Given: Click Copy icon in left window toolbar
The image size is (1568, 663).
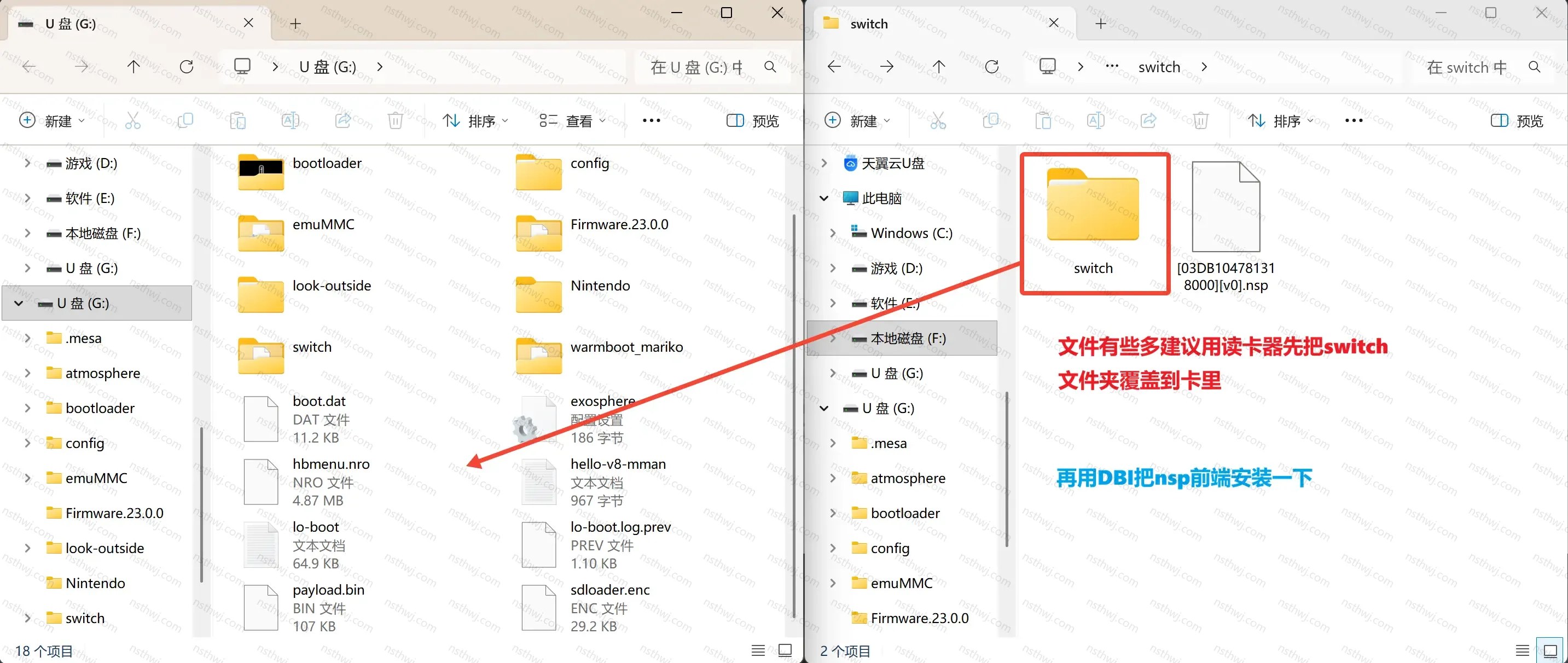Looking at the screenshot, I should tap(185, 120).
